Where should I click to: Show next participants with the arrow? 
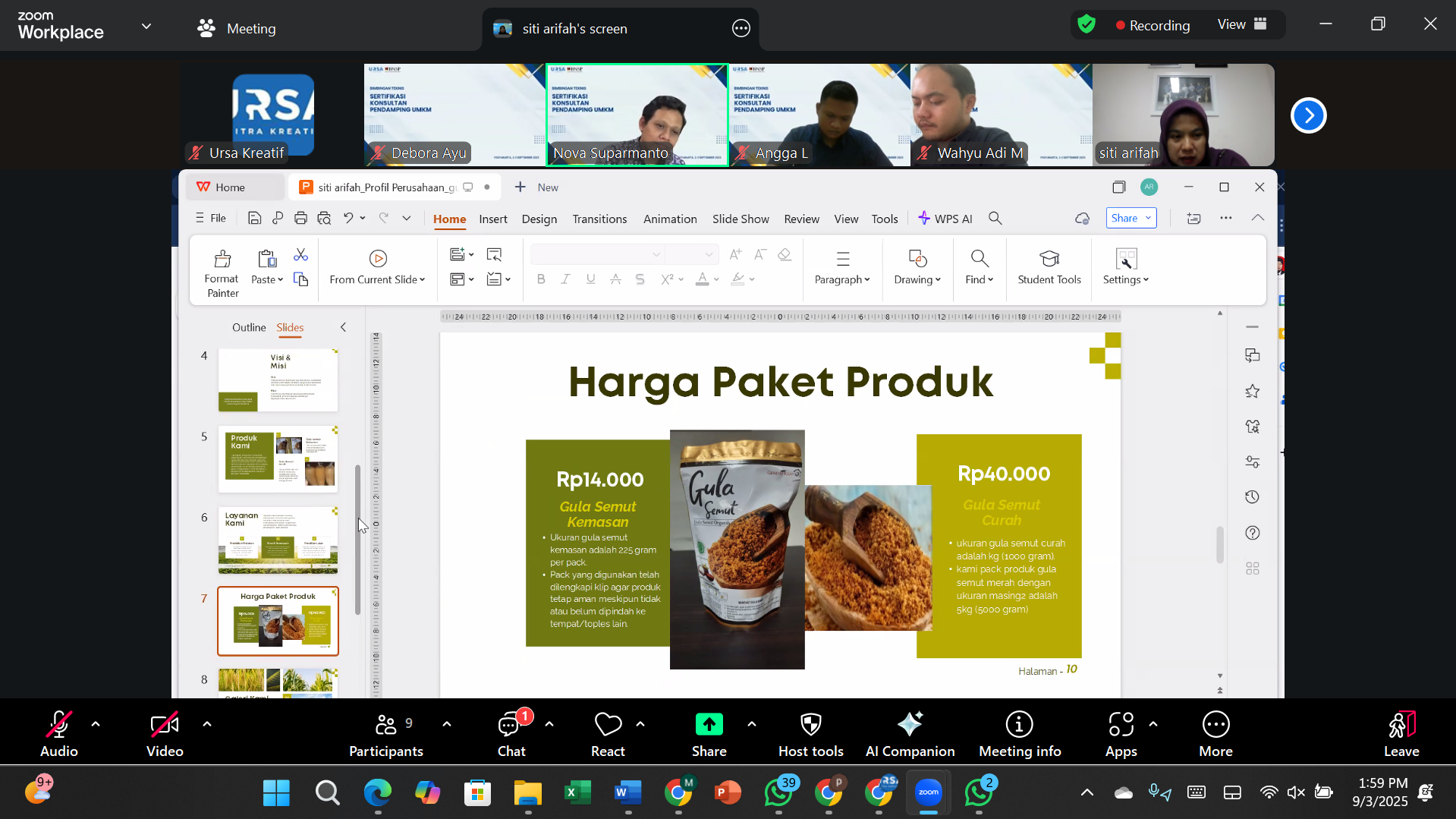pos(1308,115)
